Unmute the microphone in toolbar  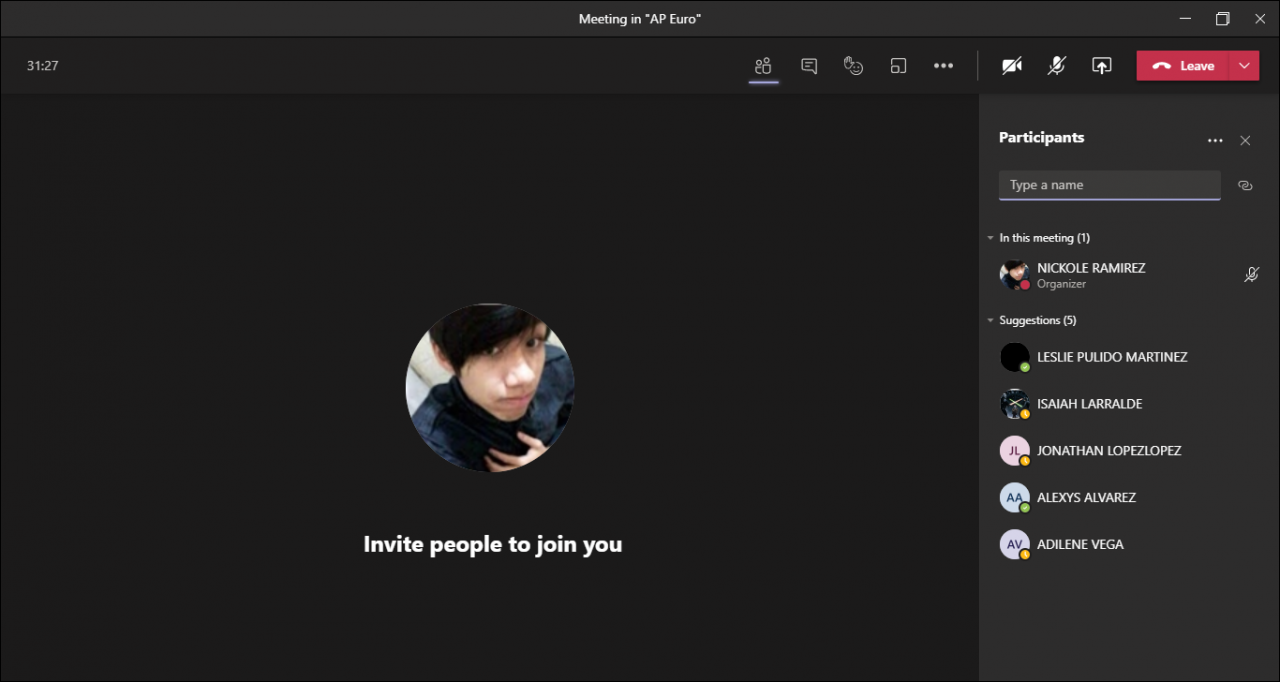1056,66
